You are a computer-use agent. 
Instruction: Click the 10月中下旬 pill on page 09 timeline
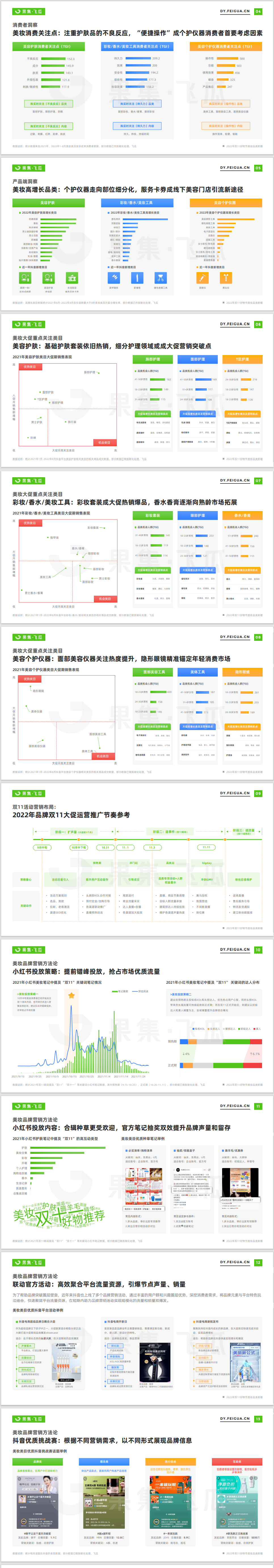pyautogui.click(x=78, y=847)
